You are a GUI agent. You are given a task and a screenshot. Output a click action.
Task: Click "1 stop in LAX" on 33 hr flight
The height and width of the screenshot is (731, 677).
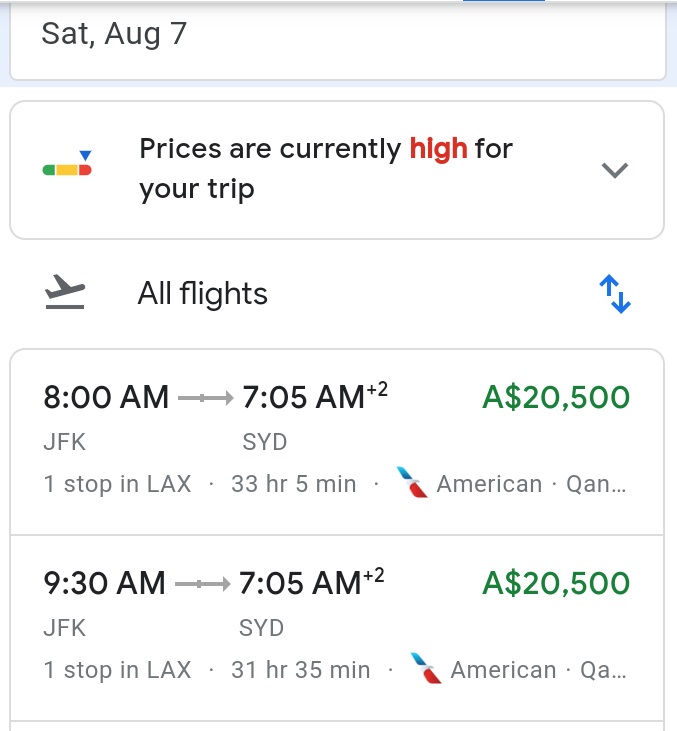pos(117,484)
